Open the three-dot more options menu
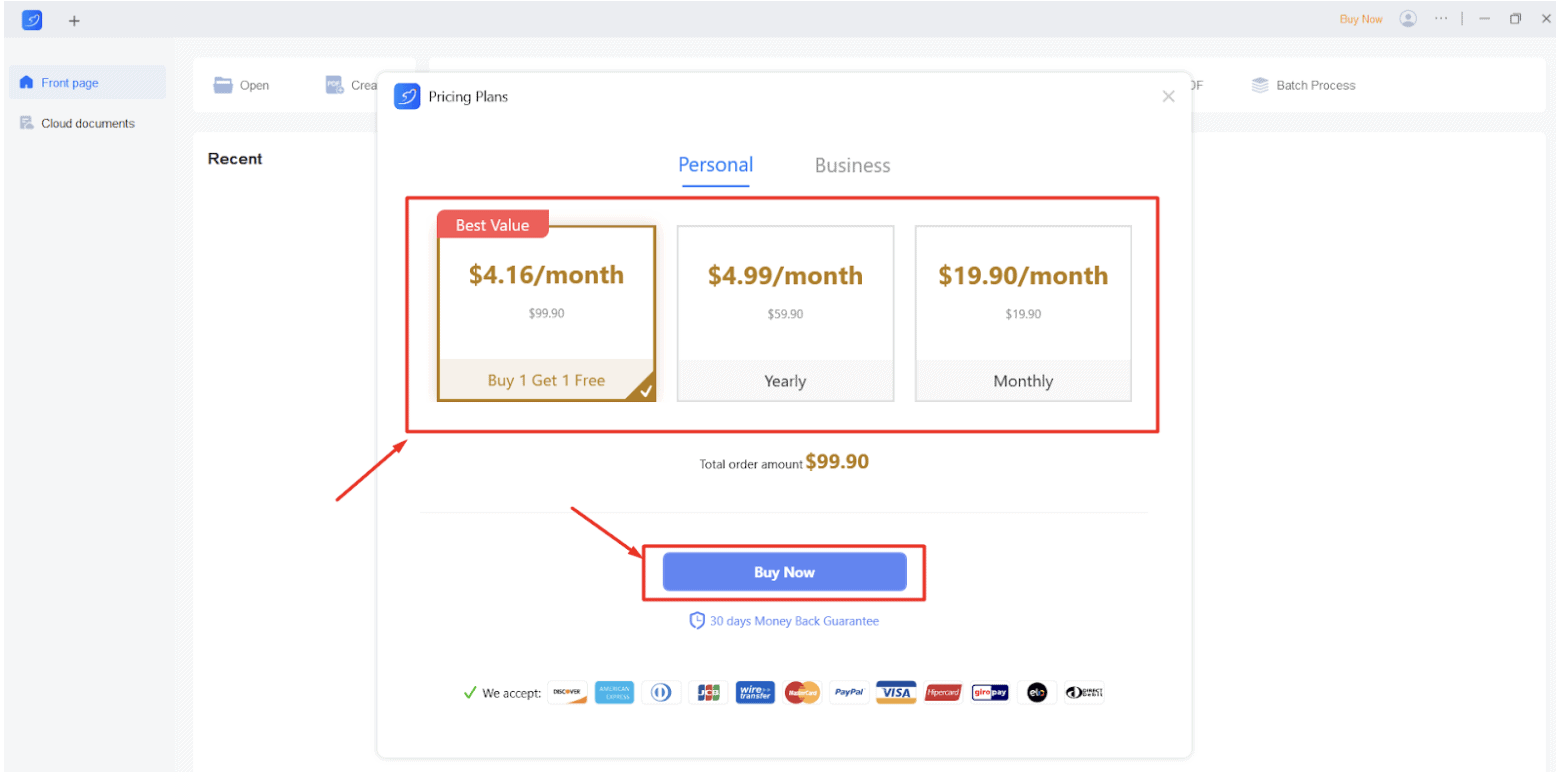Viewport: 1556px width, 772px height. (1440, 19)
